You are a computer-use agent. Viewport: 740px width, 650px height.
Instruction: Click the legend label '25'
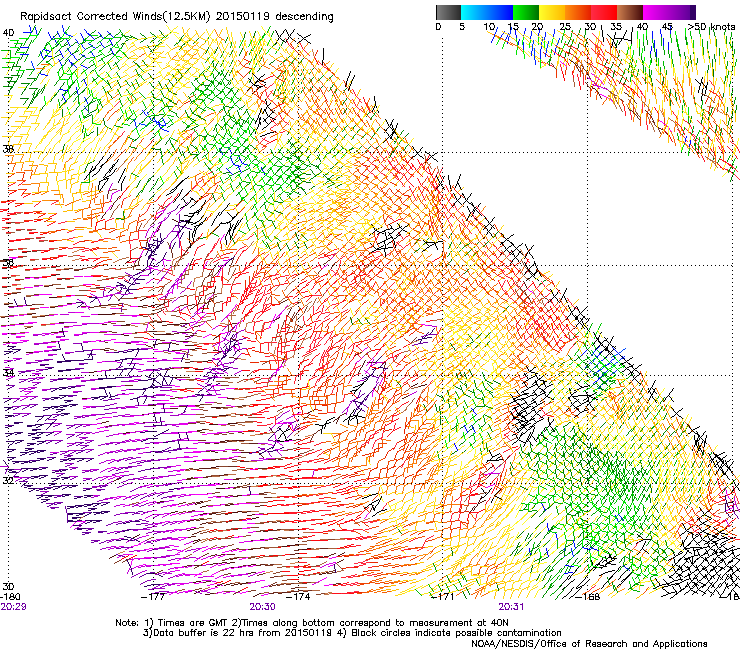tap(565, 27)
